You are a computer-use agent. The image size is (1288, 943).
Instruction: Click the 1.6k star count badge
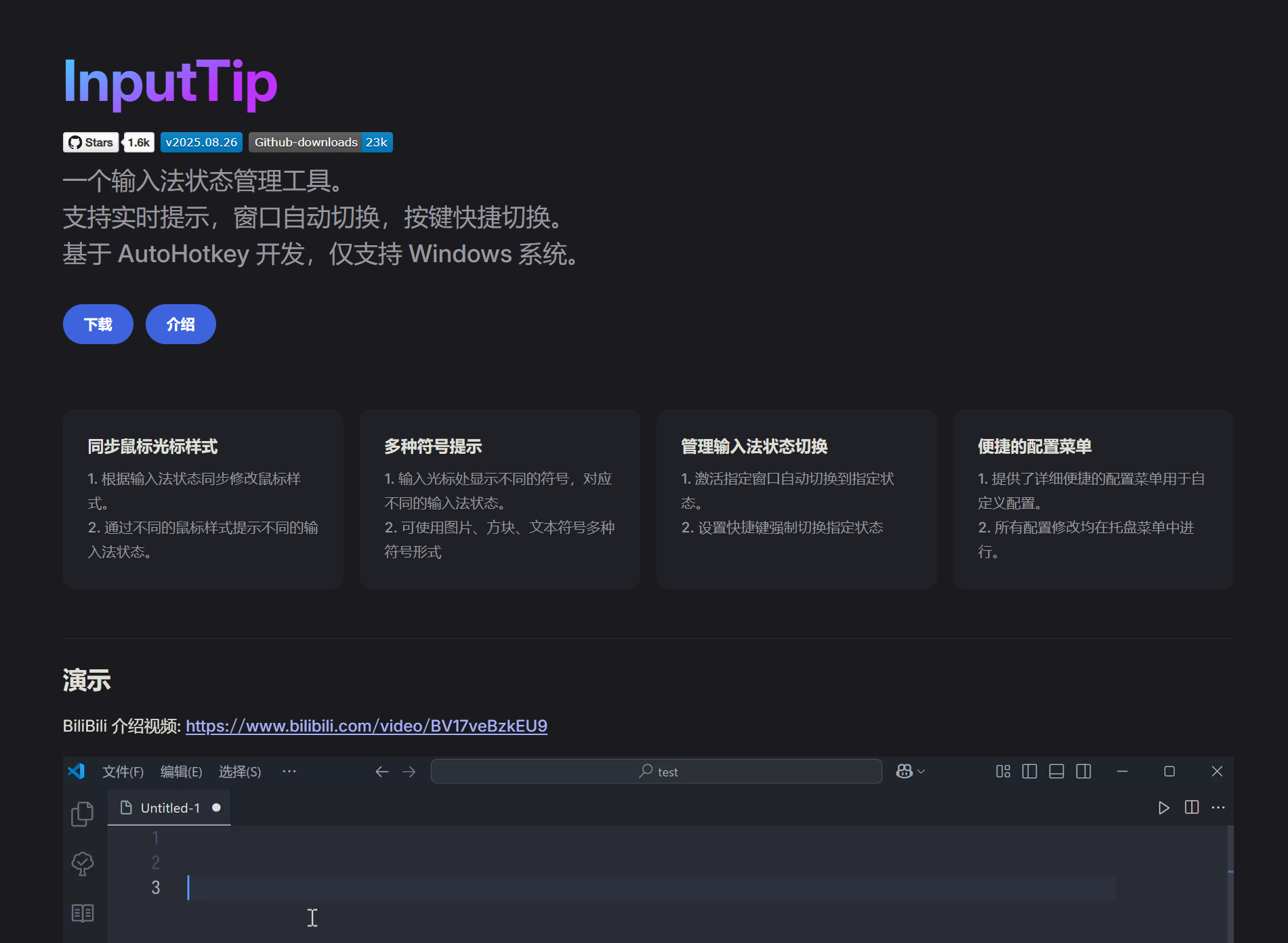point(139,142)
